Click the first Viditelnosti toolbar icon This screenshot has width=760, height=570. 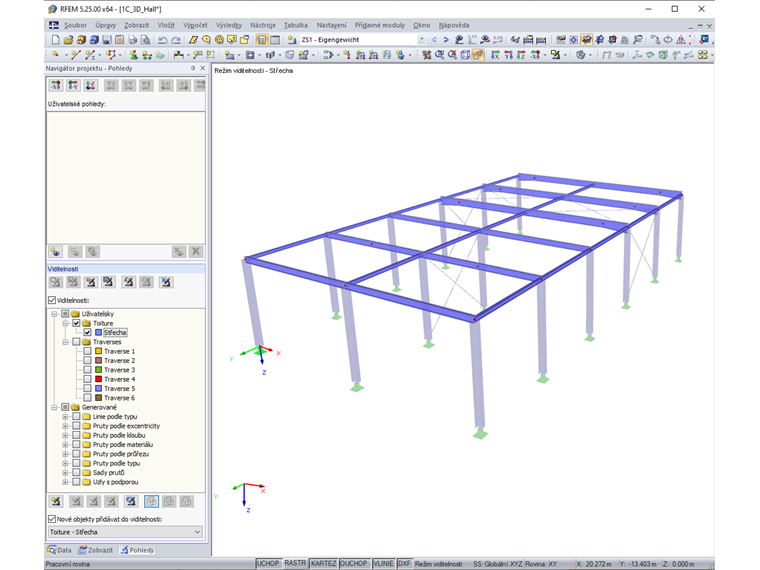click(x=56, y=282)
